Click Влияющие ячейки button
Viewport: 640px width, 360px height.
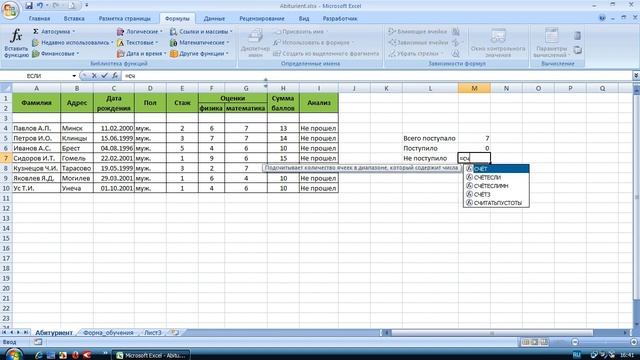(417, 31)
